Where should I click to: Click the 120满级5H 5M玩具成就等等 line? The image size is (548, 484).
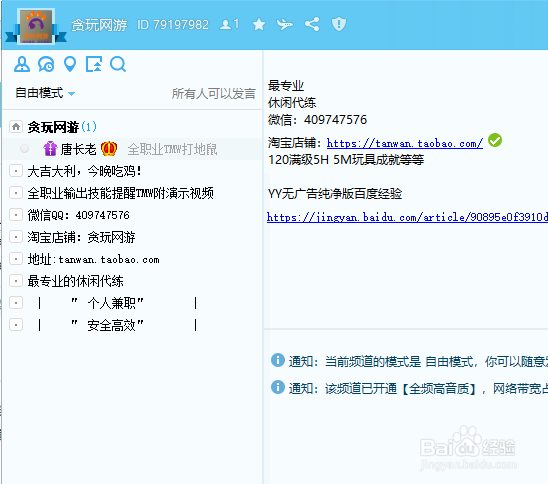click(346, 160)
